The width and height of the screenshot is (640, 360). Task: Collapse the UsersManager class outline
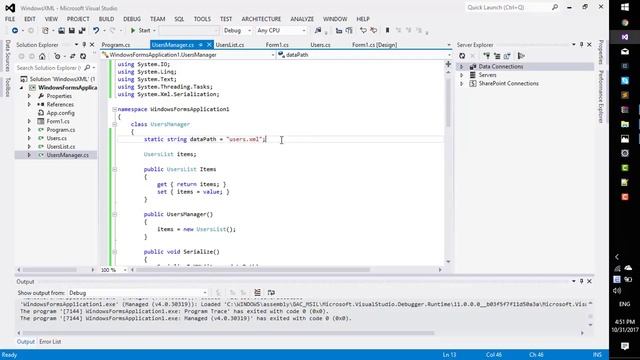pyautogui.click(x=115, y=124)
